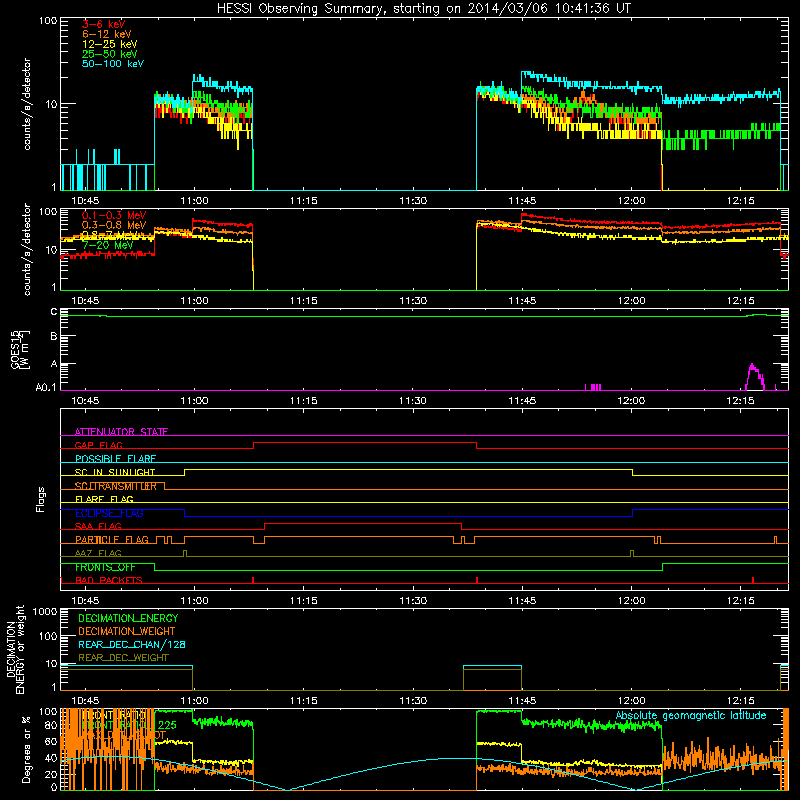This screenshot has width=800, height=800.
Task: Click 10:45 tick below the keV counts panel
Action: [85, 201]
